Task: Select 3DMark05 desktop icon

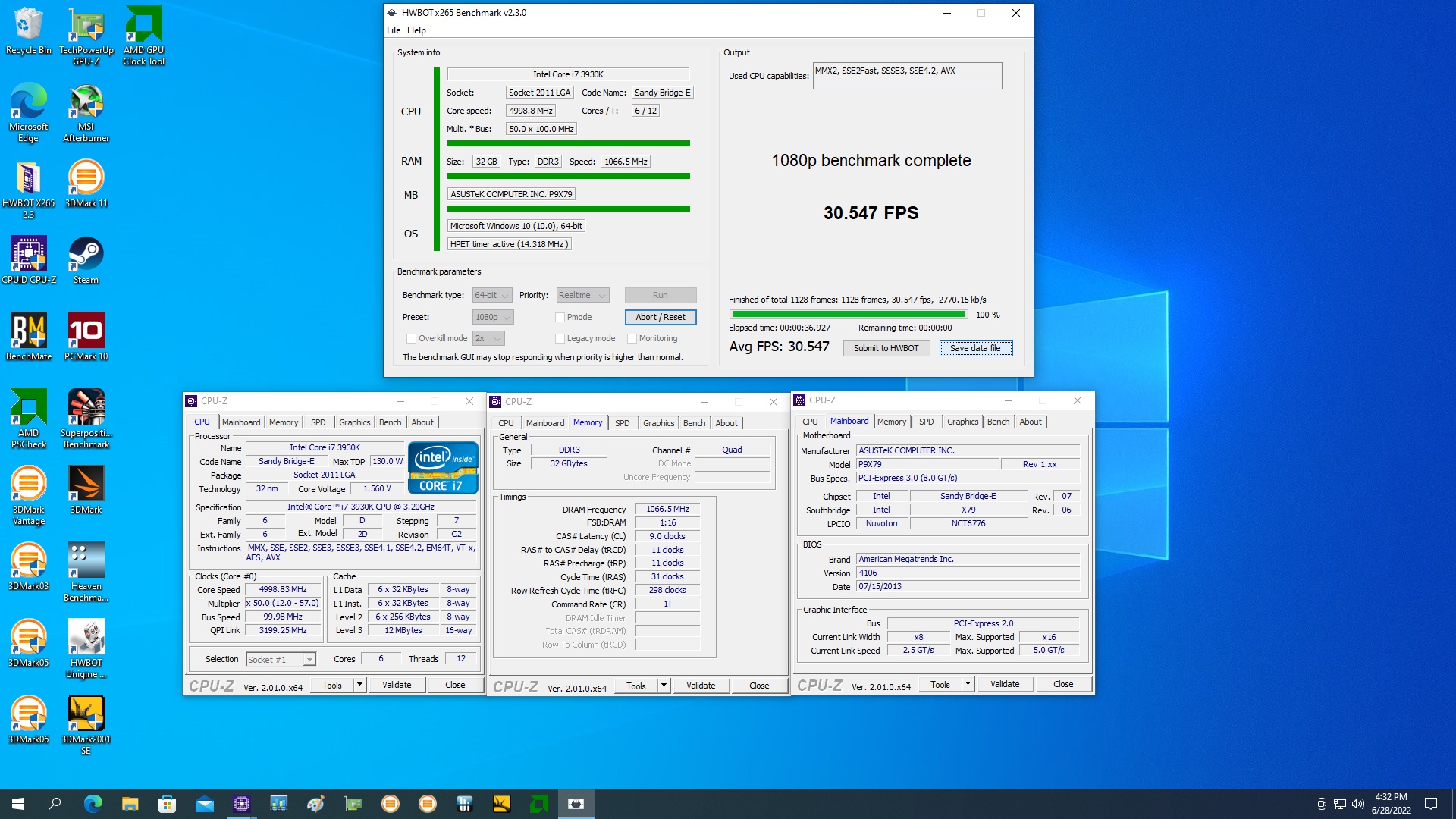Action: [x=29, y=643]
